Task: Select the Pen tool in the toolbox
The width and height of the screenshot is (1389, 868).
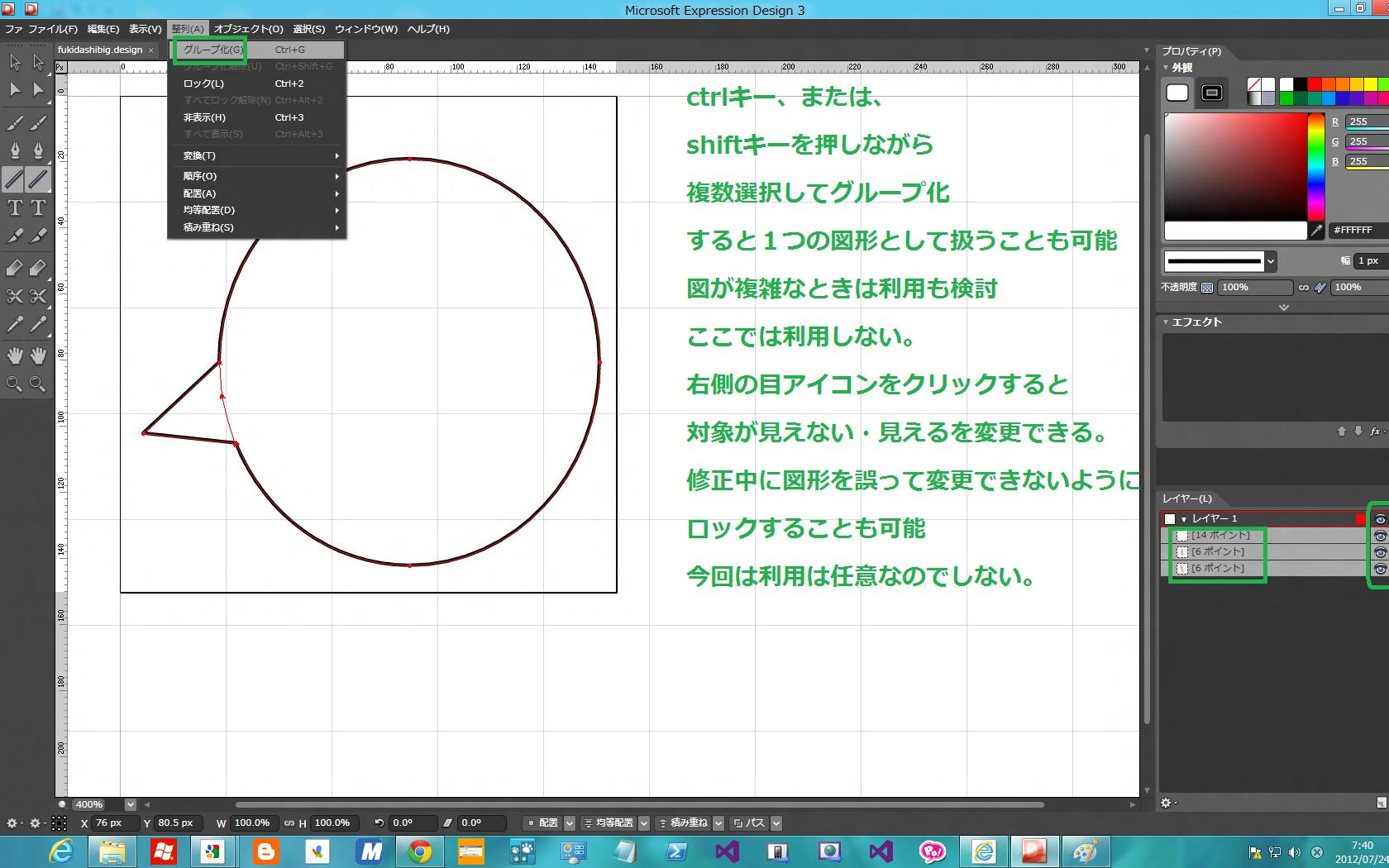Action: [x=15, y=150]
